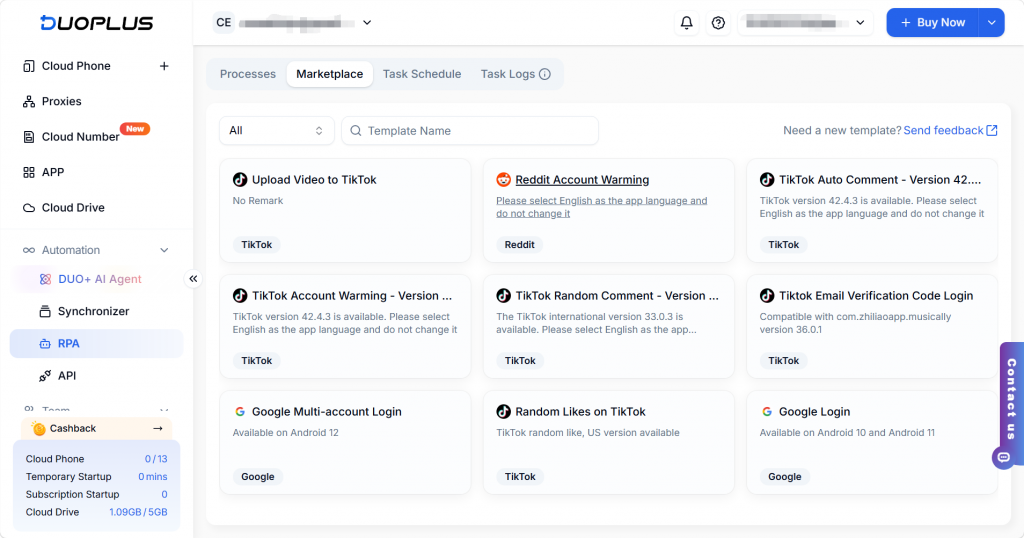This screenshot has width=1024, height=538.
Task: Expand the Team section chevron
Action: tap(164, 410)
